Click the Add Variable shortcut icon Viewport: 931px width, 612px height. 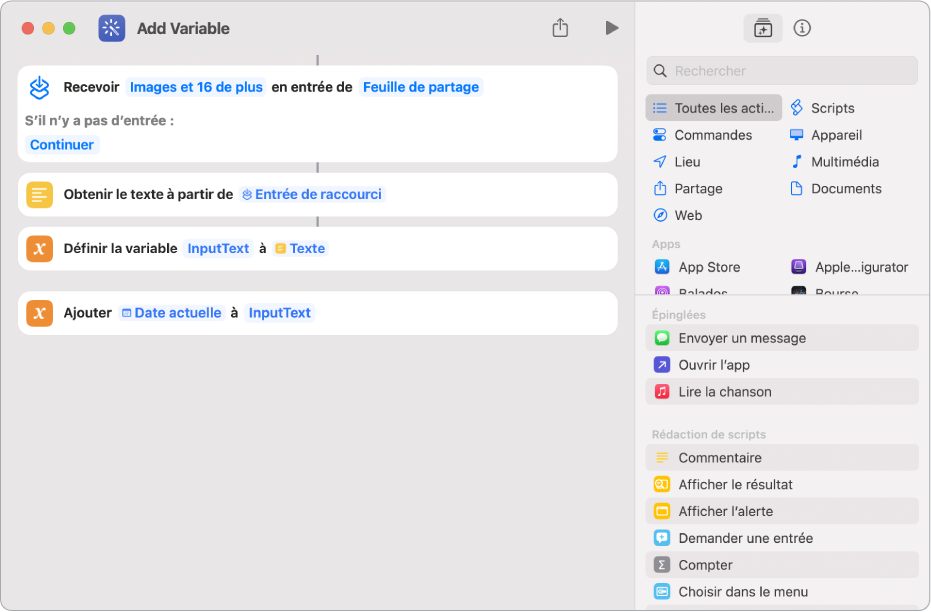112,28
